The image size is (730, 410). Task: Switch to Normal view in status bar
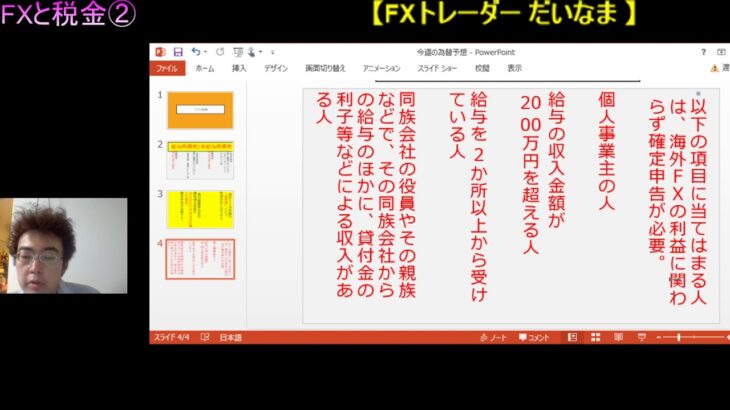575,338
